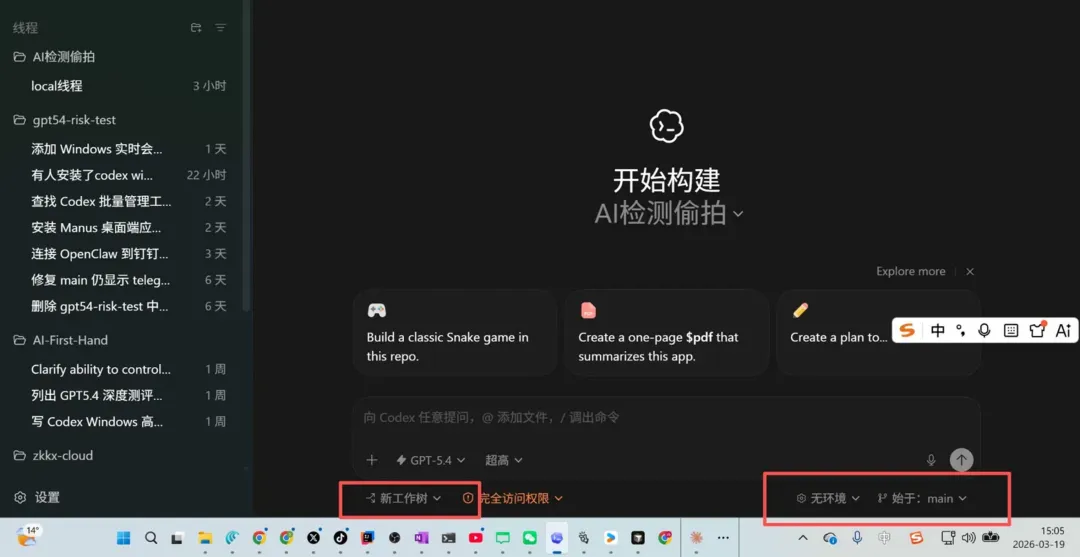Click the plus attach icon in composer
1080x557 pixels.
[372, 460]
